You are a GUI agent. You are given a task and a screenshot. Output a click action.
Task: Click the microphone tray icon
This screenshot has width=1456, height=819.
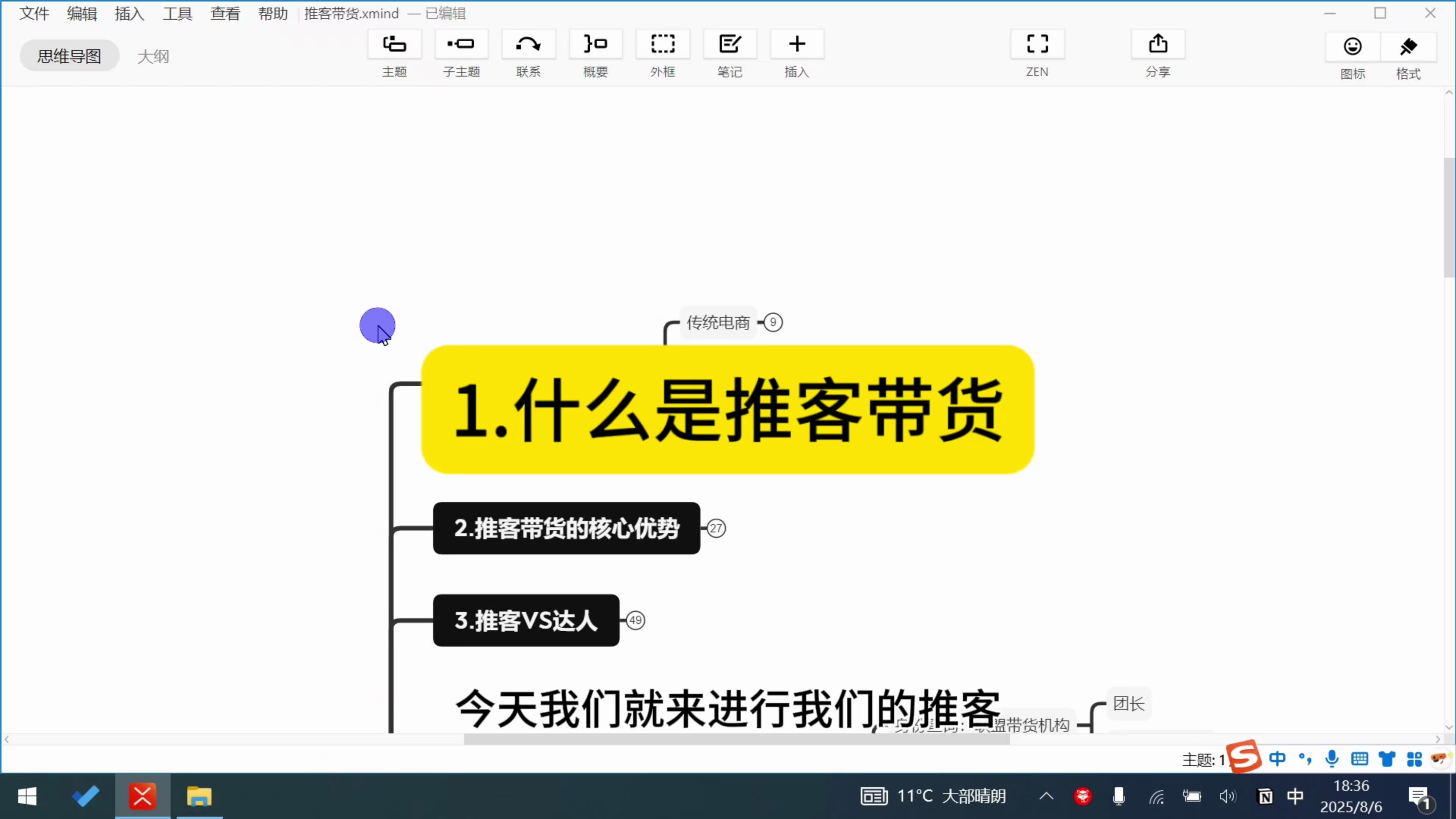1119,796
